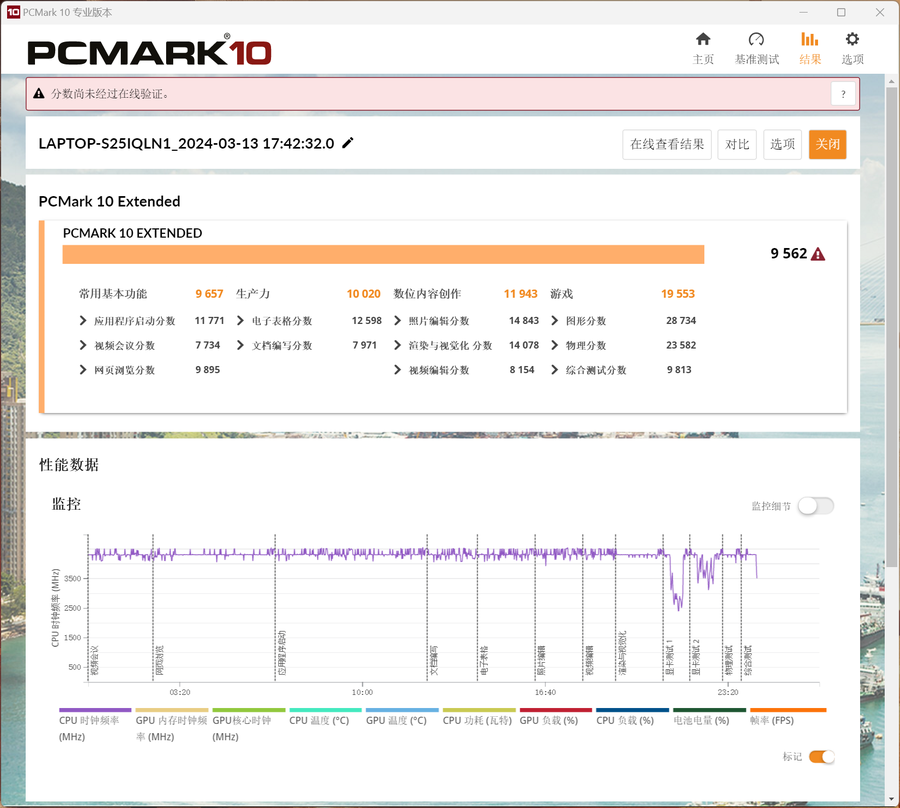Image resolution: width=900 pixels, height=808 pixels.
Task: Open the 选项 button next to 对比
Action: tap(782, 144)
